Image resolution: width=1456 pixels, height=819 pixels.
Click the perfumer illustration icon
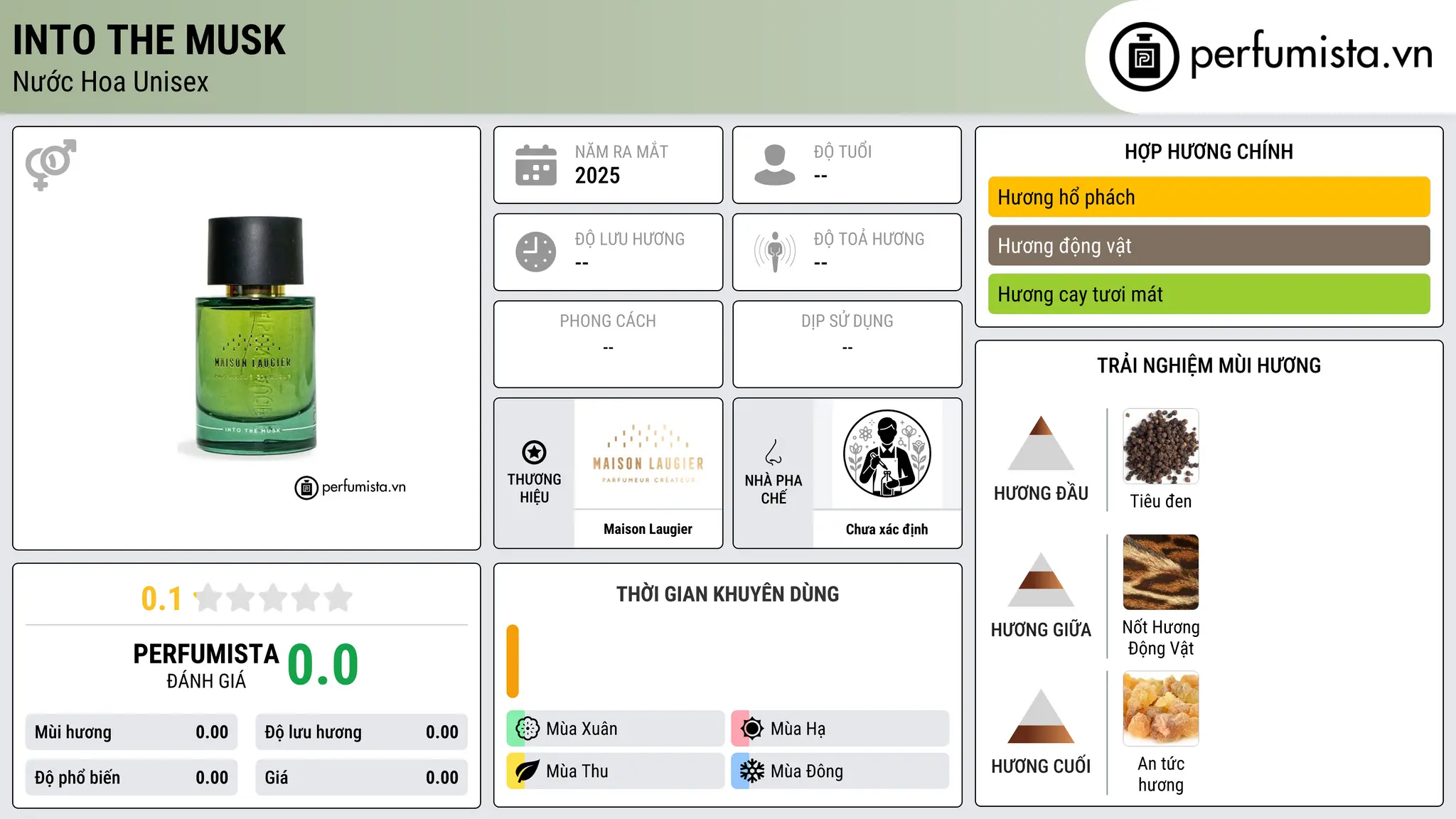coord(887,454)
